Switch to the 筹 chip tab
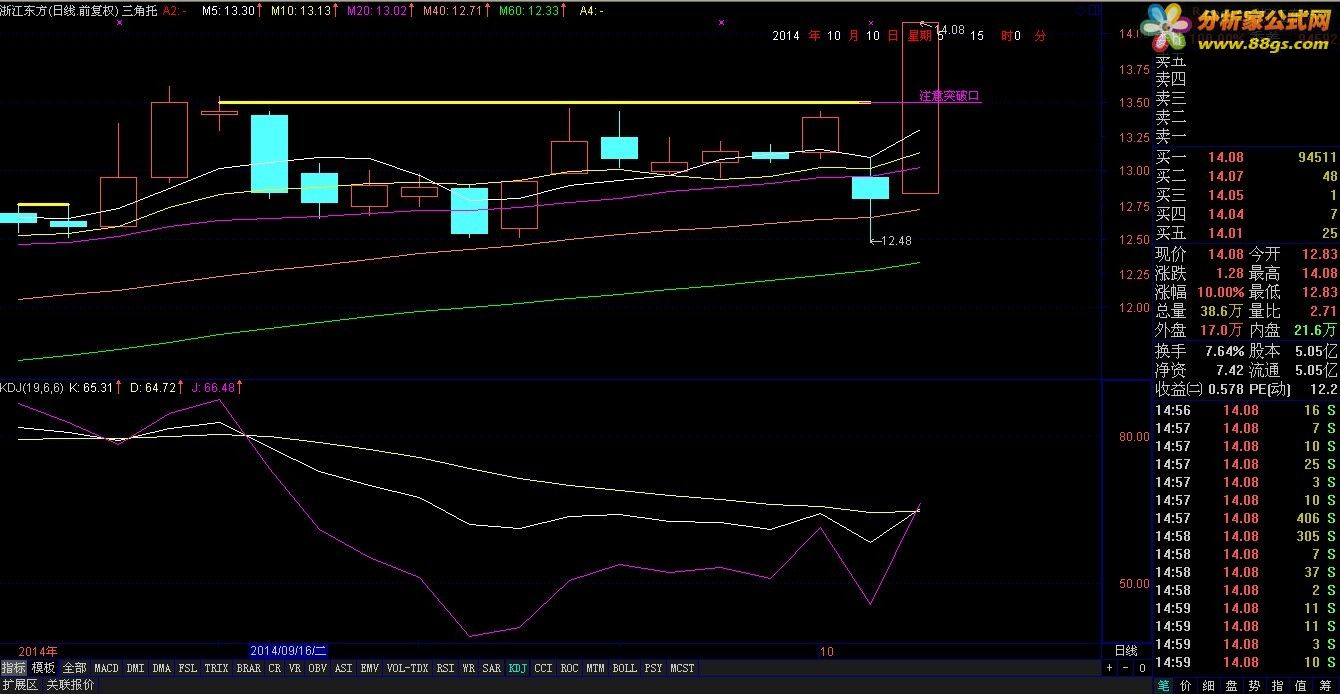 (x=1325, y=686)
